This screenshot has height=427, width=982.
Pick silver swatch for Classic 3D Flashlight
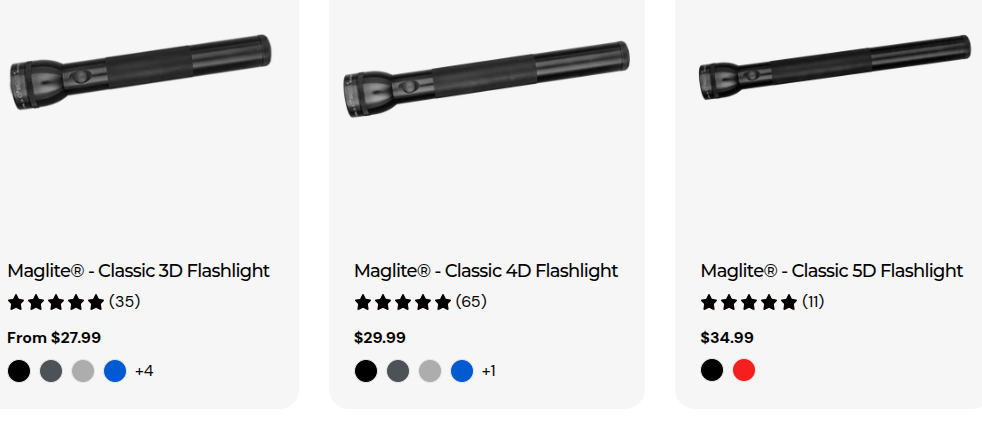pos(83,371)
